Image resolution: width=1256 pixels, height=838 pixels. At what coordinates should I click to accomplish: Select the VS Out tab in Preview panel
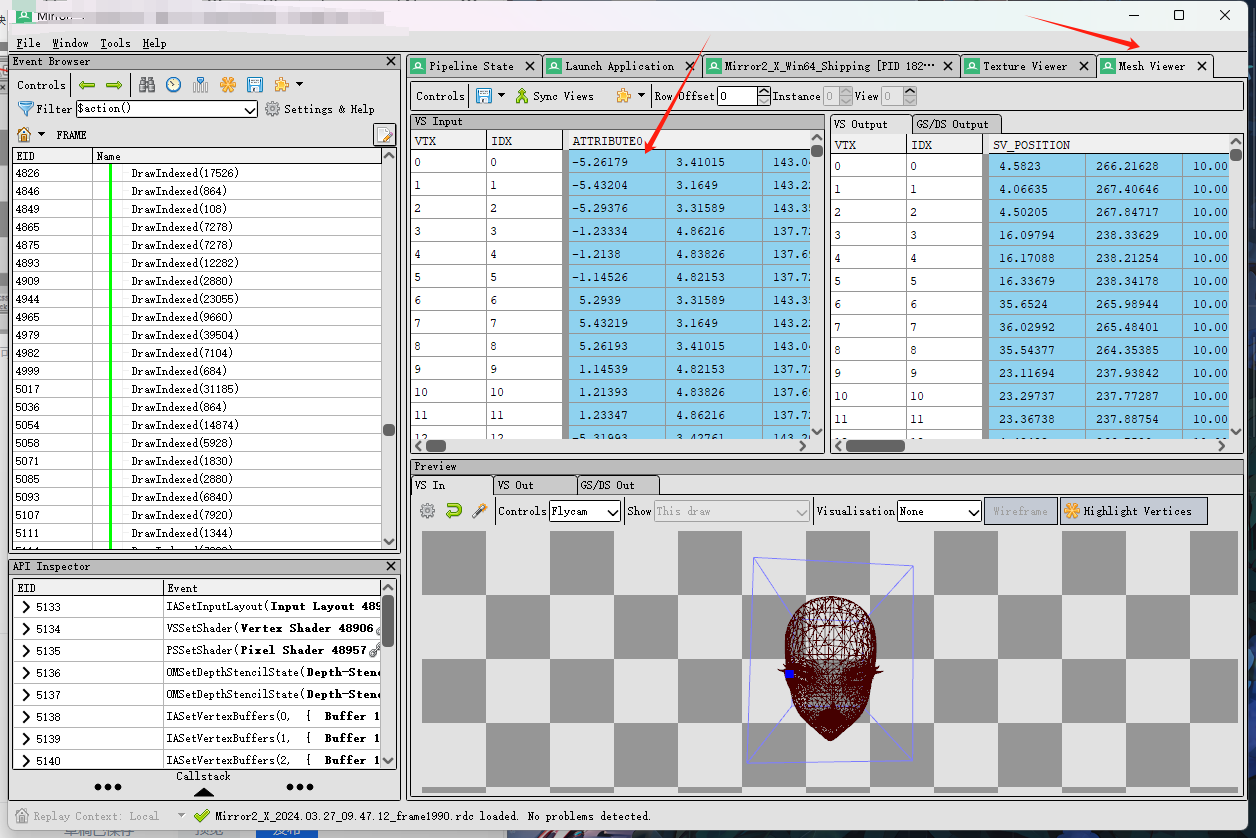tap(513, 484)
